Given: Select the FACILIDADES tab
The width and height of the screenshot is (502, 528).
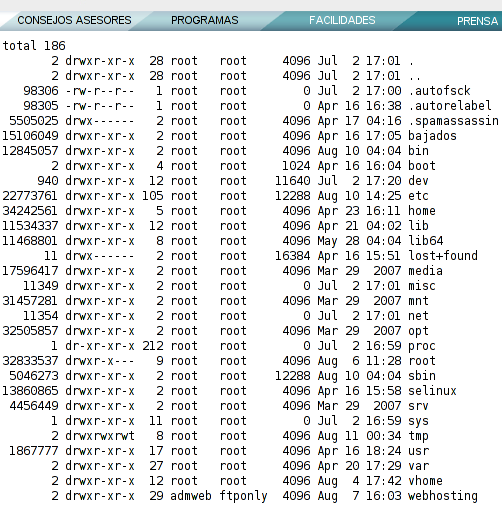Looking at the screenshot, I should pyautogui.click(x=342, y=20).
